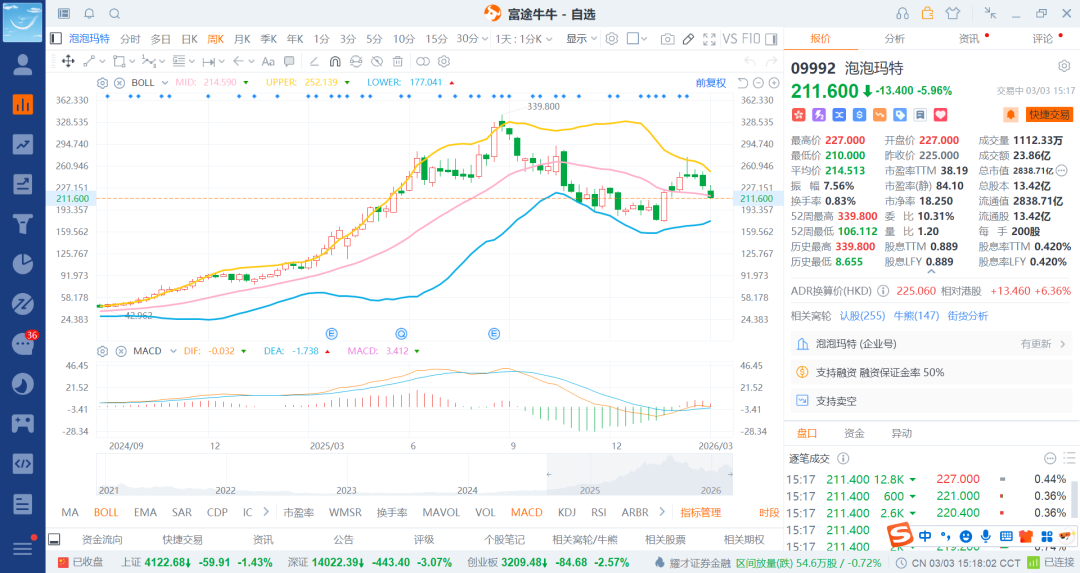Open the skin theme shirt icon
The image size is (1080, 573).
coord(951,13)
